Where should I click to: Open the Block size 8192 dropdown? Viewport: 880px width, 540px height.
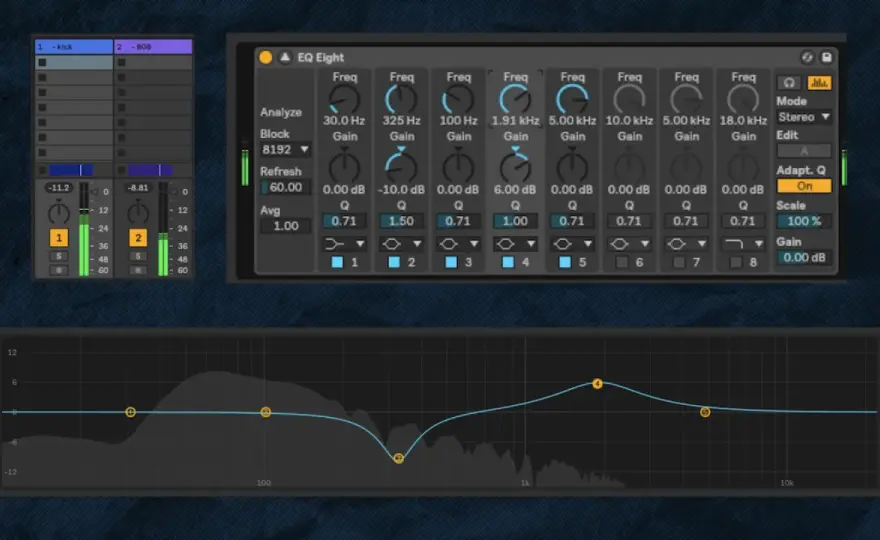(286, 149)
